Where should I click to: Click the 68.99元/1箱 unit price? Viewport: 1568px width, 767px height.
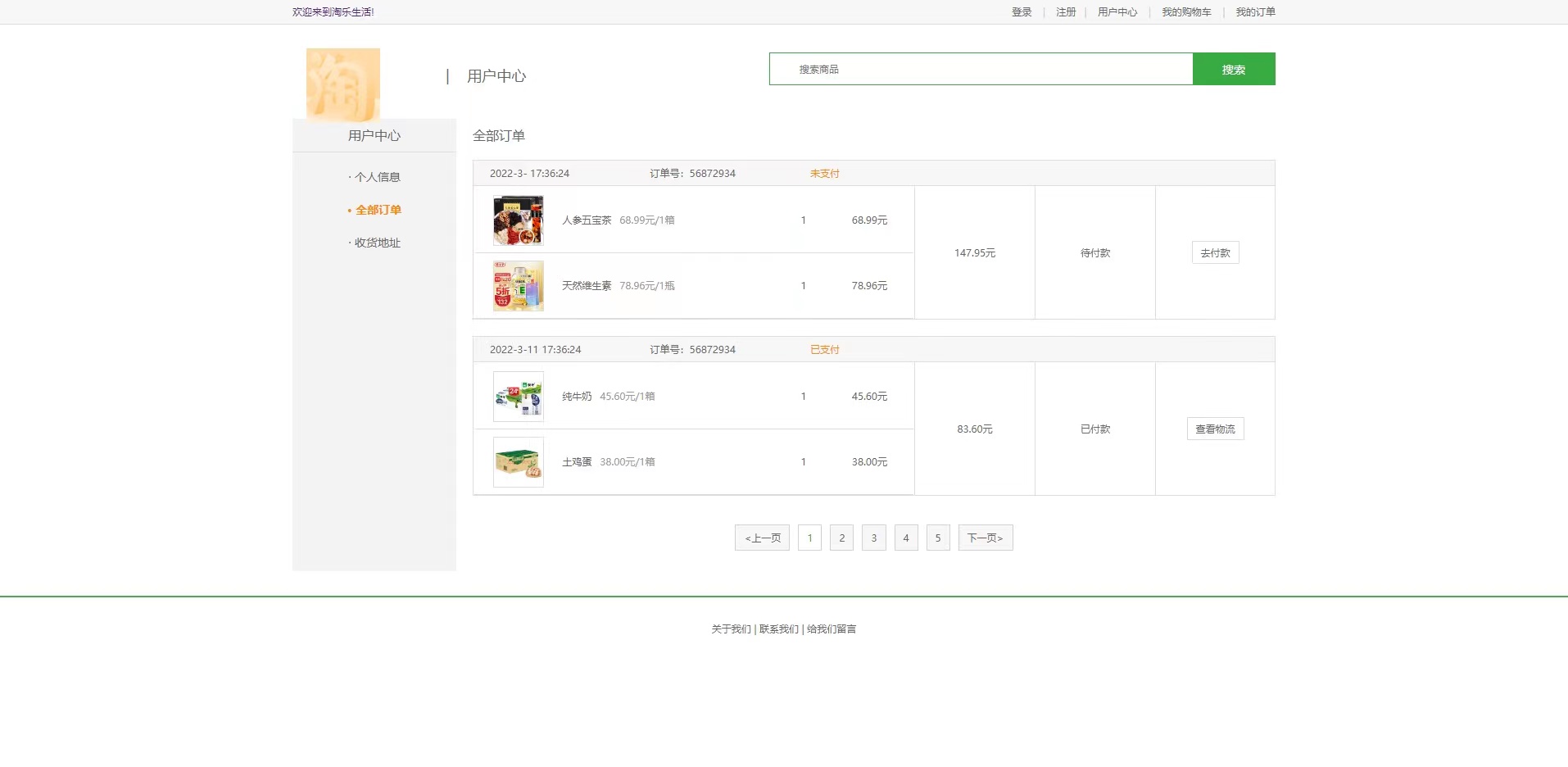647,220
